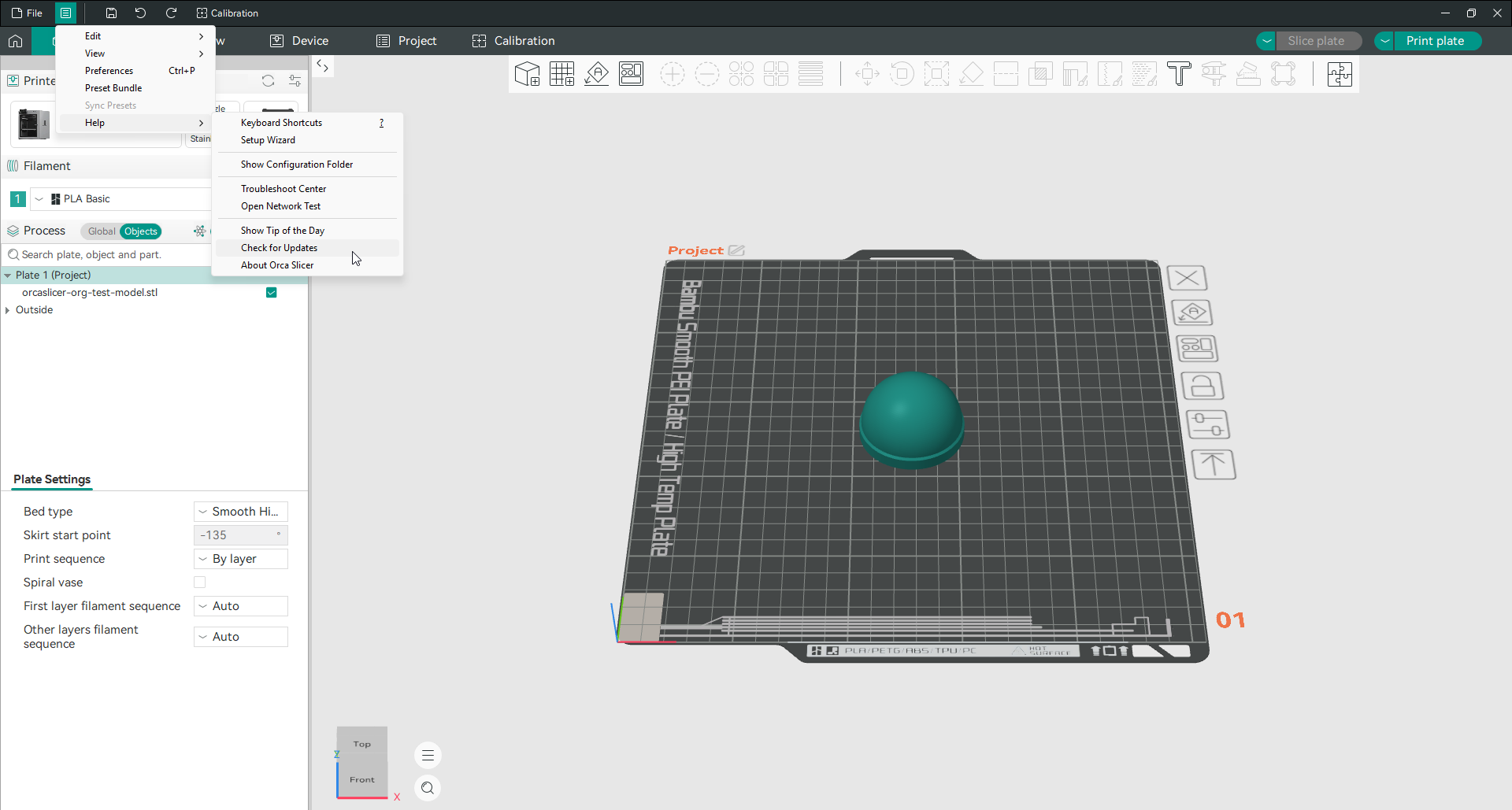Image resolution: width=1512 pixels, height=810 pixels.
Task: Open the Print plate dropdown arrow
Action: 1384,41
